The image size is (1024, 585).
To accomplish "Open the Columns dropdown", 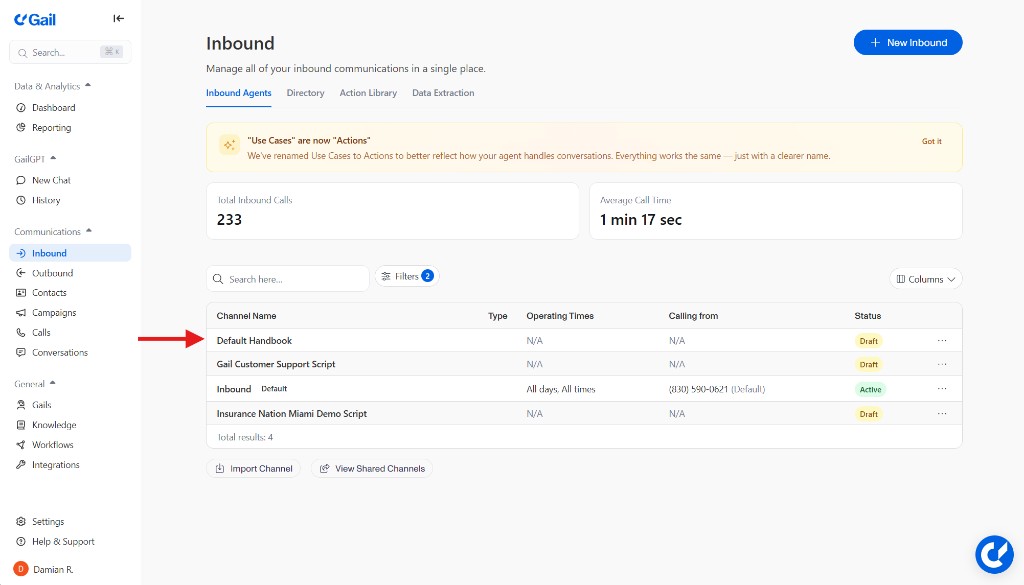I will (925, 279).
